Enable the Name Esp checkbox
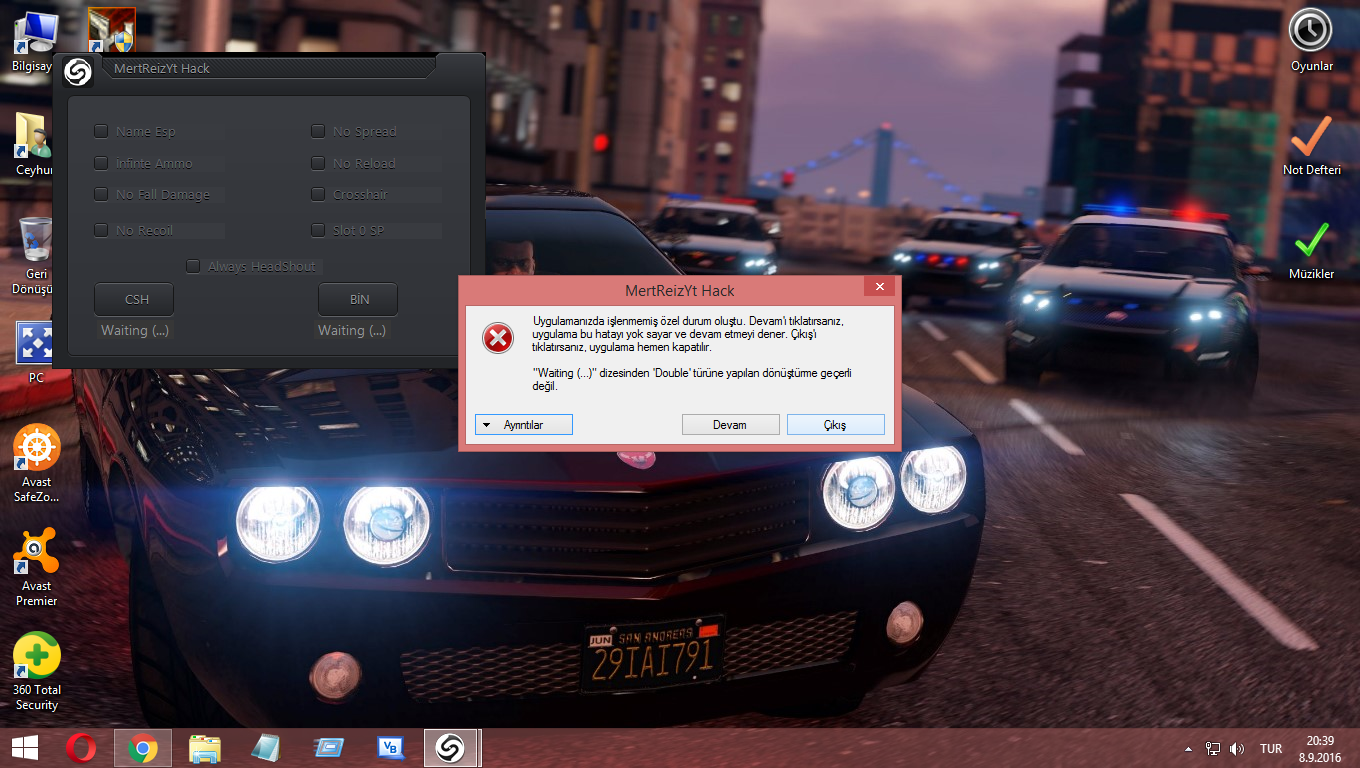This screenshot has width=1360, height=768. pos(101,131)
